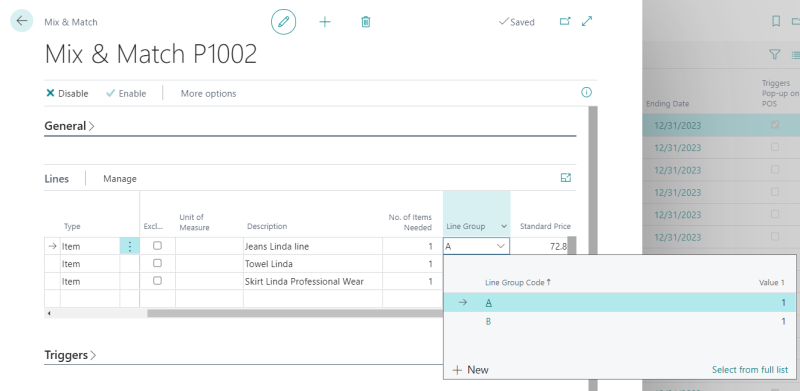800x391 pixels.
Task: Go back using the arrow button
Action: tap(21, 21)
